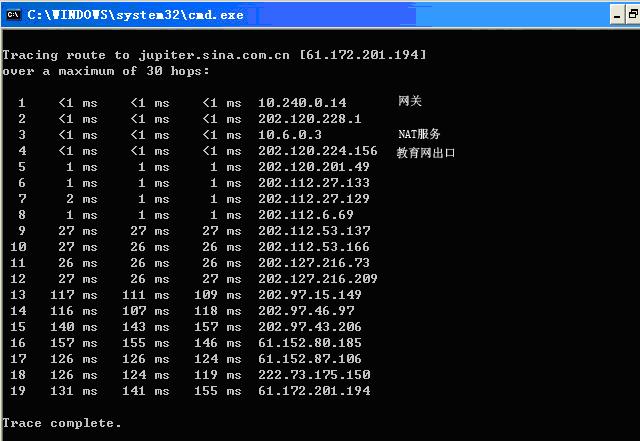The height and width of the screenshot is (441, 640).
Task: Click hop 1 address 10.240.0.14
Action: point(302,103)
